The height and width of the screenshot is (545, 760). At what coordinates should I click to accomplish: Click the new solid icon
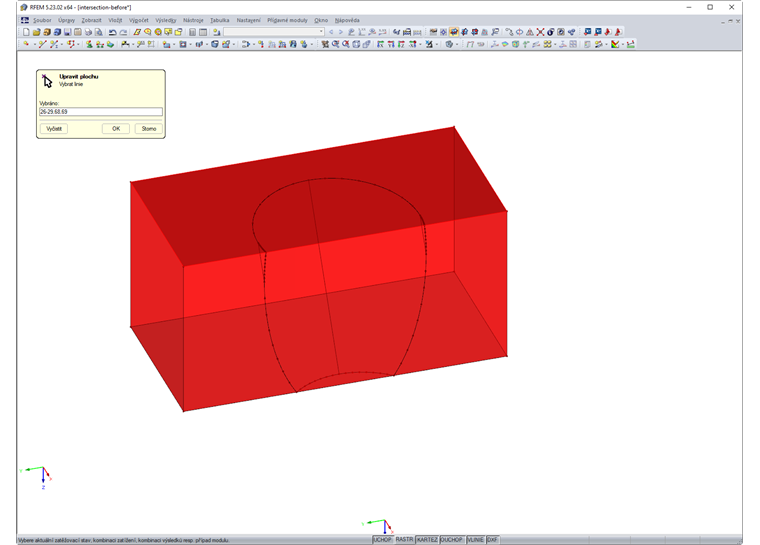(x=215, y=44)
